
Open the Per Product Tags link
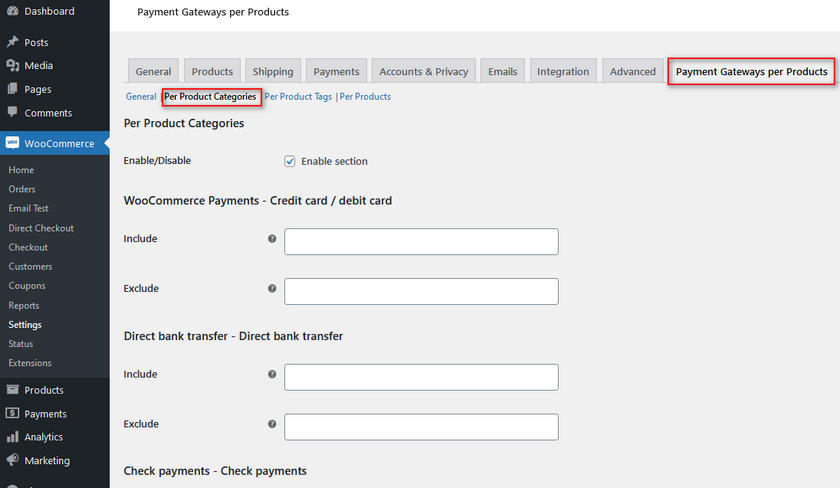tap(298, 96)
